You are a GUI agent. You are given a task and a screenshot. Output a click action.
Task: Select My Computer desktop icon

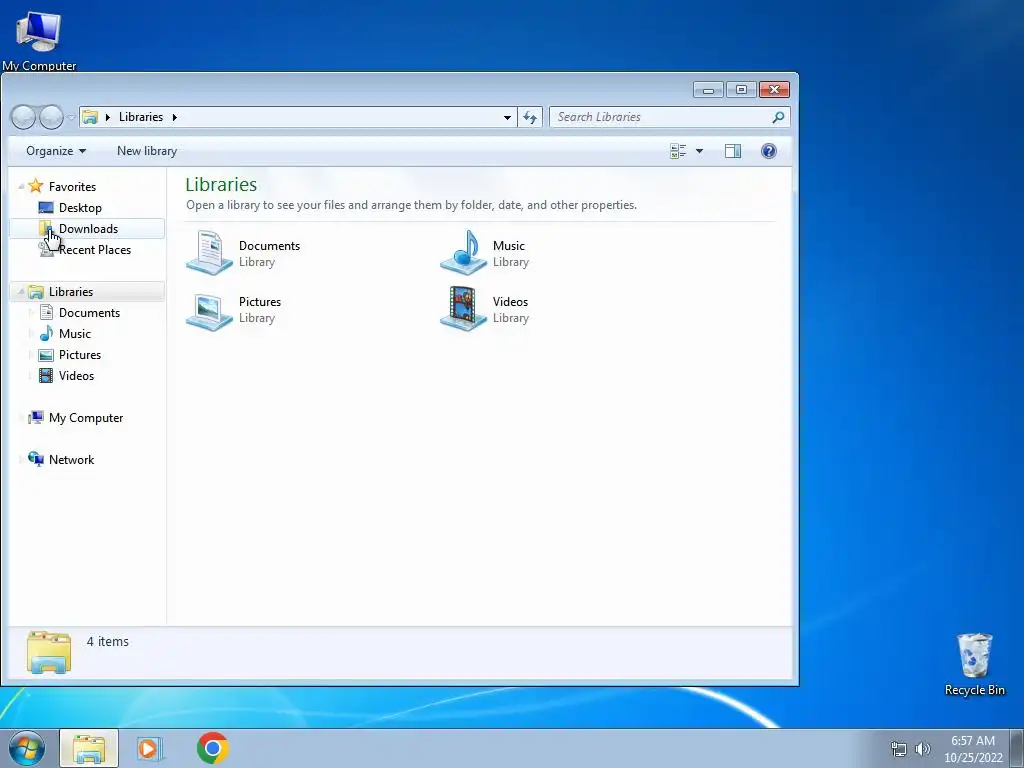coord(39,39)
